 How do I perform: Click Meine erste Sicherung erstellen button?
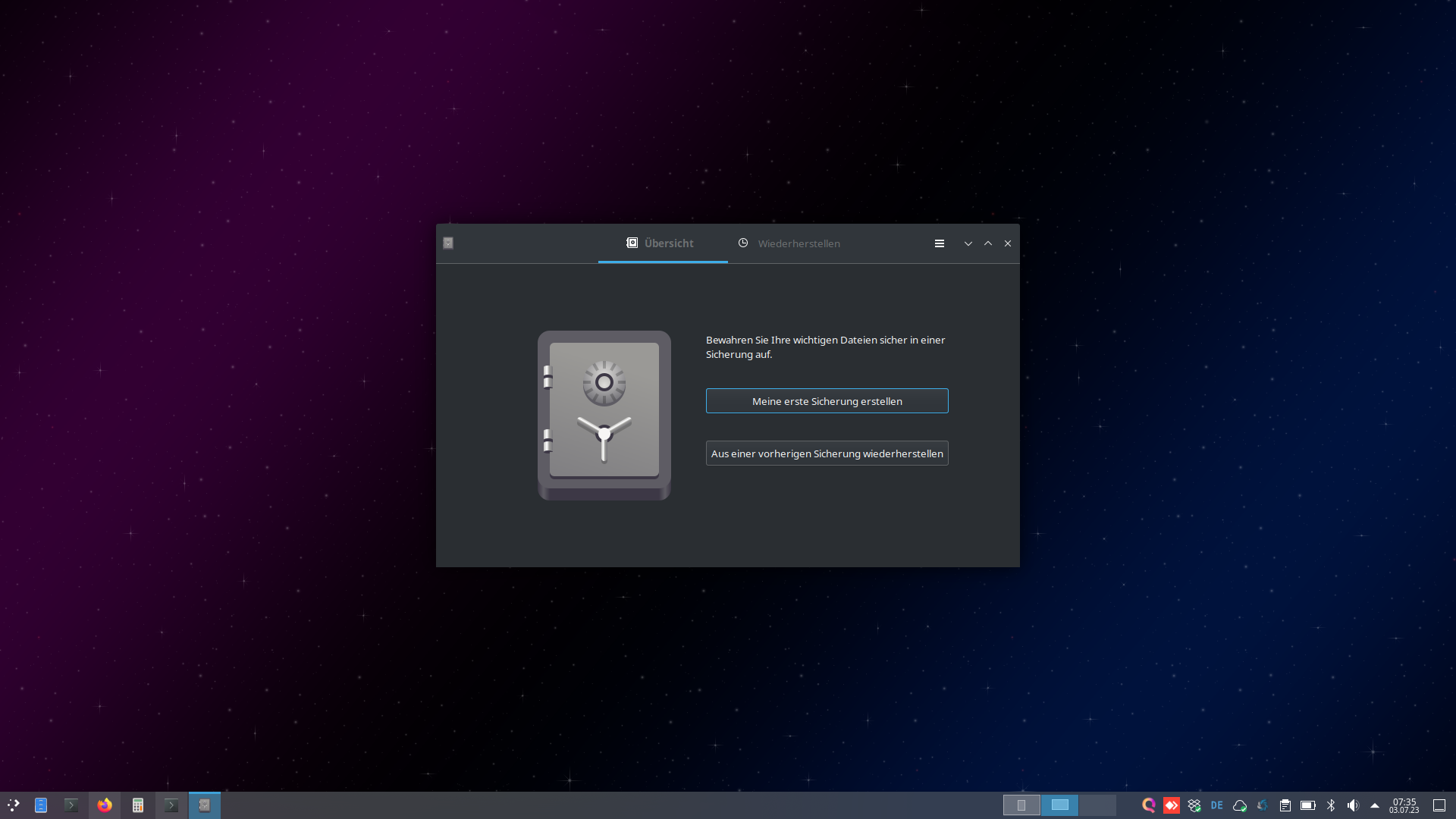tap(827, 401)
